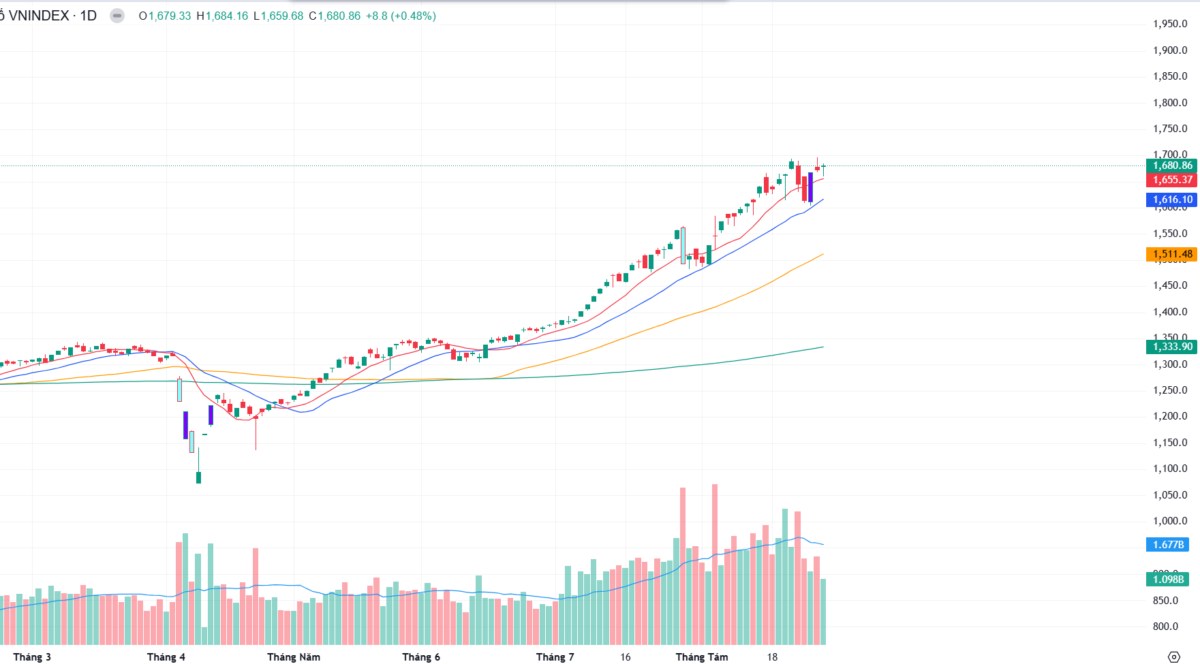
Task: Toggle the green 1,680.86 price label
Action: [1170, 163]
